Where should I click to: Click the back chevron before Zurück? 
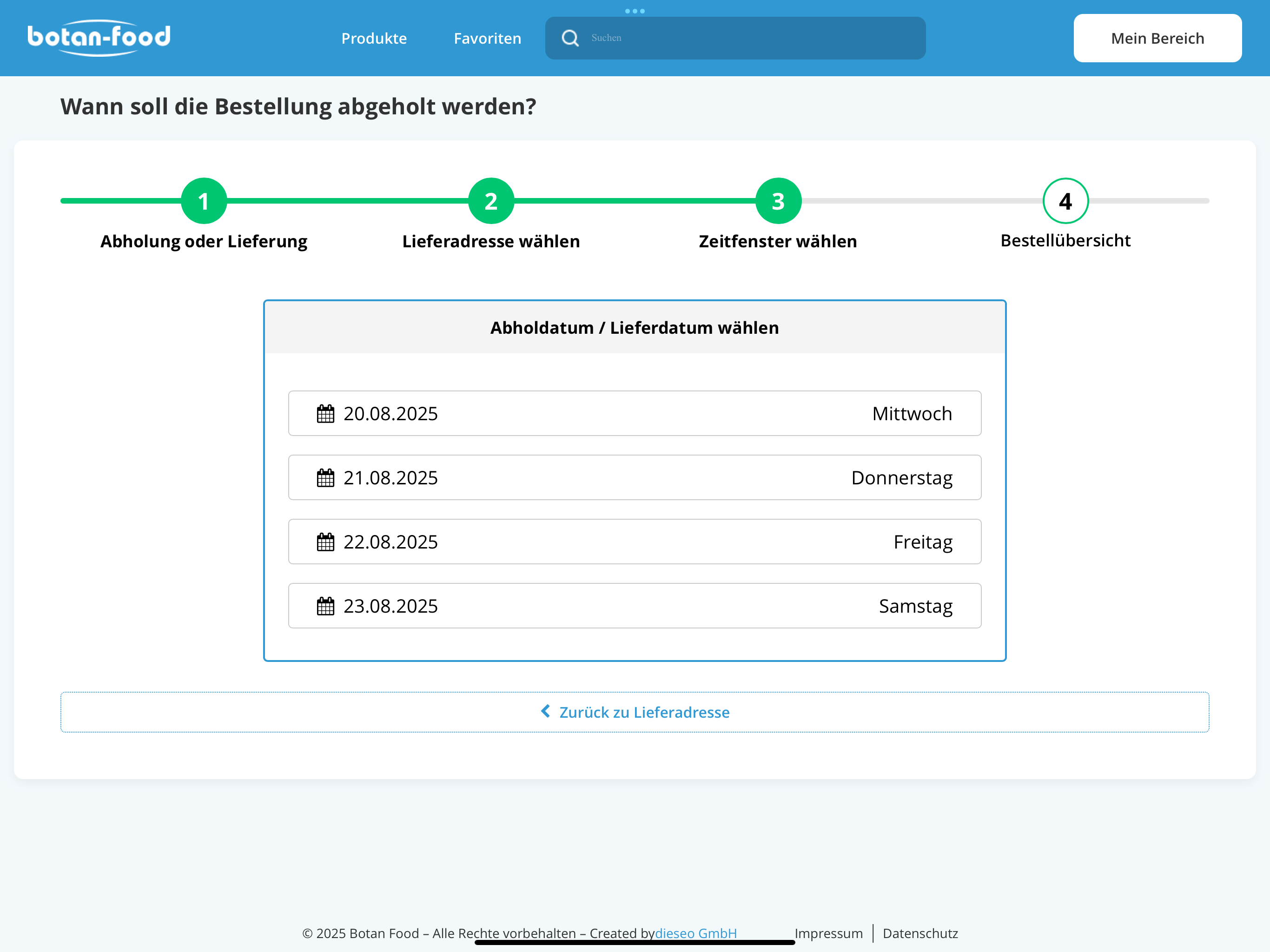coord(545,711)
